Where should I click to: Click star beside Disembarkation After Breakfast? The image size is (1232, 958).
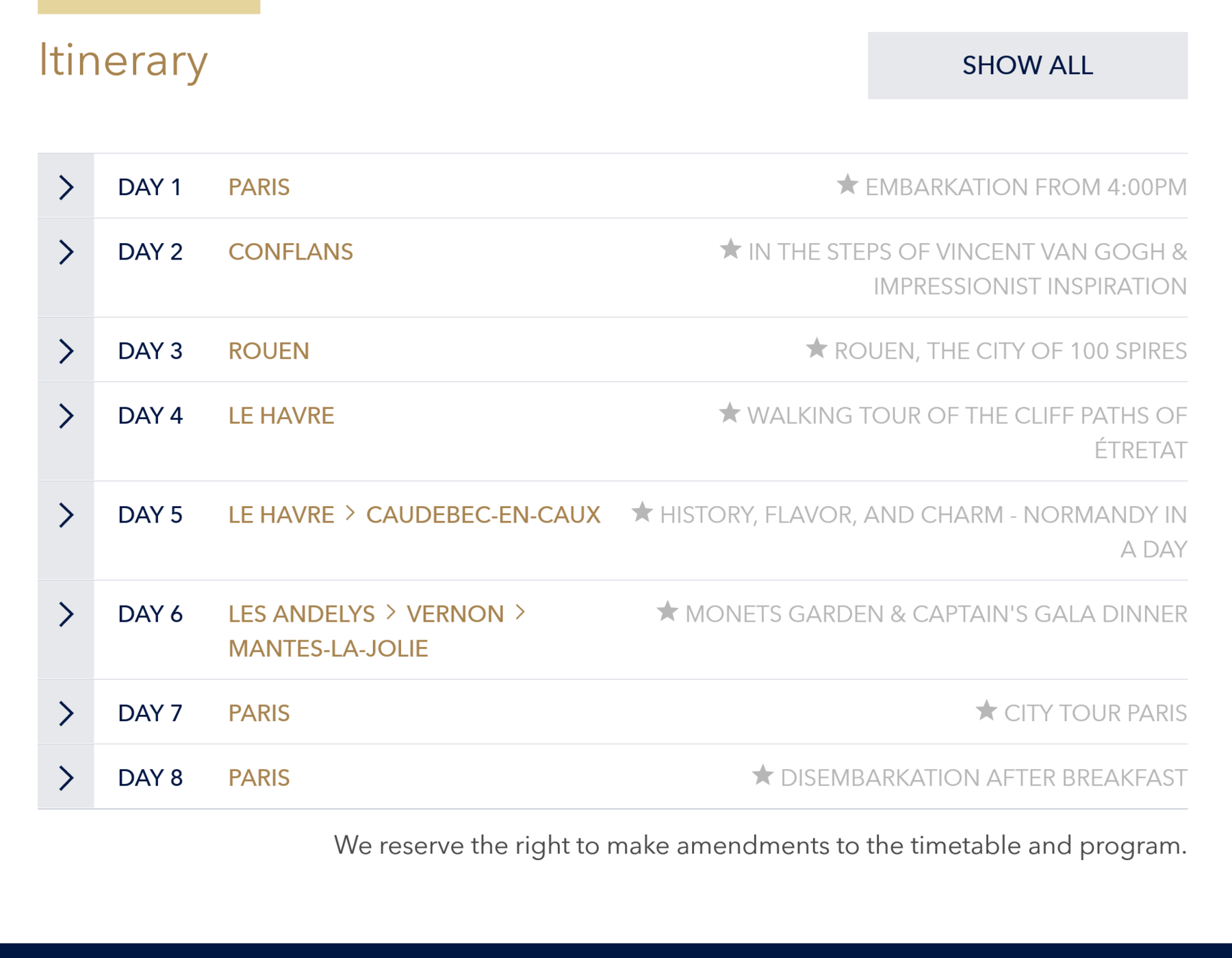point(762,775)
